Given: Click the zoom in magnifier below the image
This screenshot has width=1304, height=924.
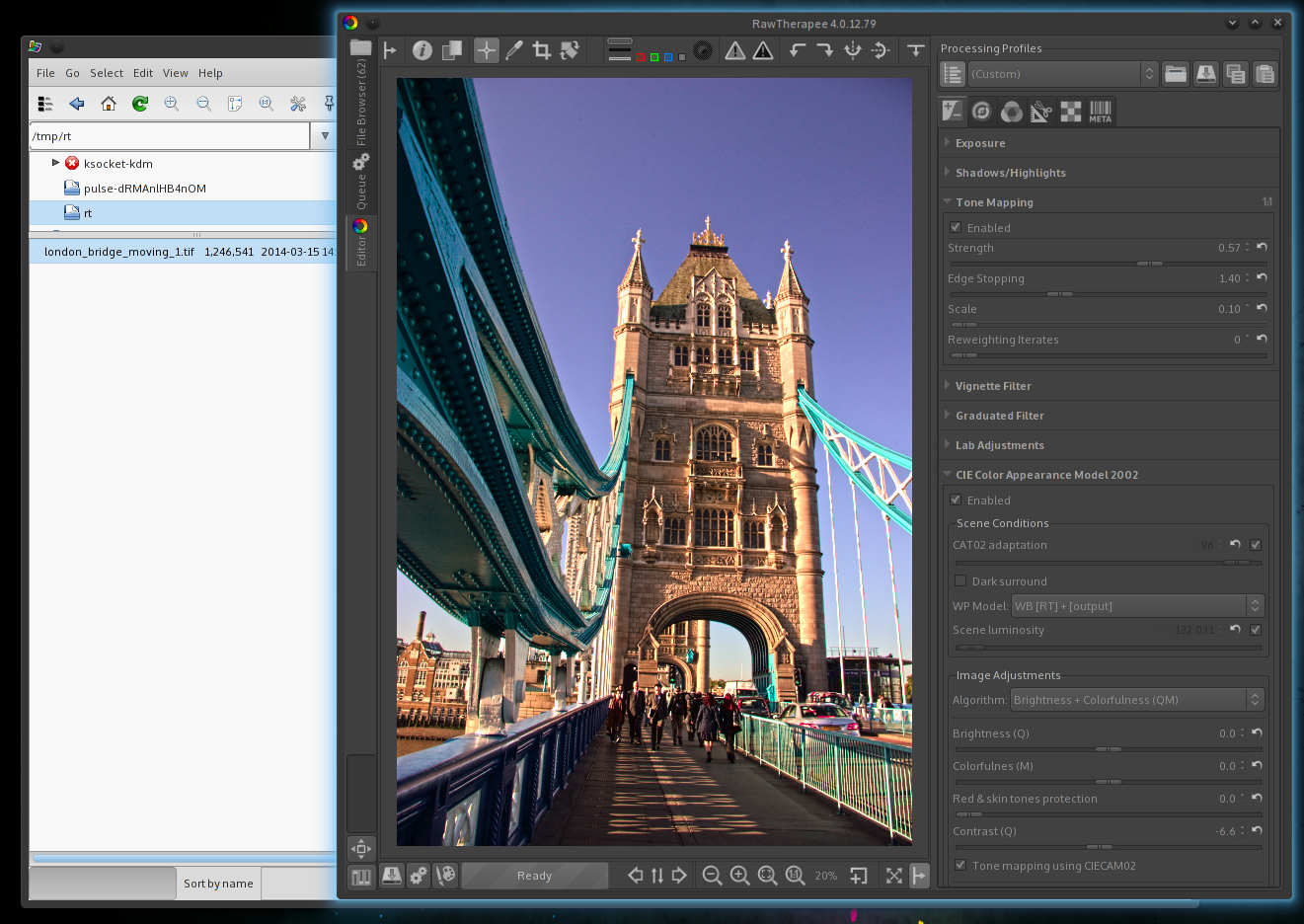Looking at the screenshot, I should point(739,876).
